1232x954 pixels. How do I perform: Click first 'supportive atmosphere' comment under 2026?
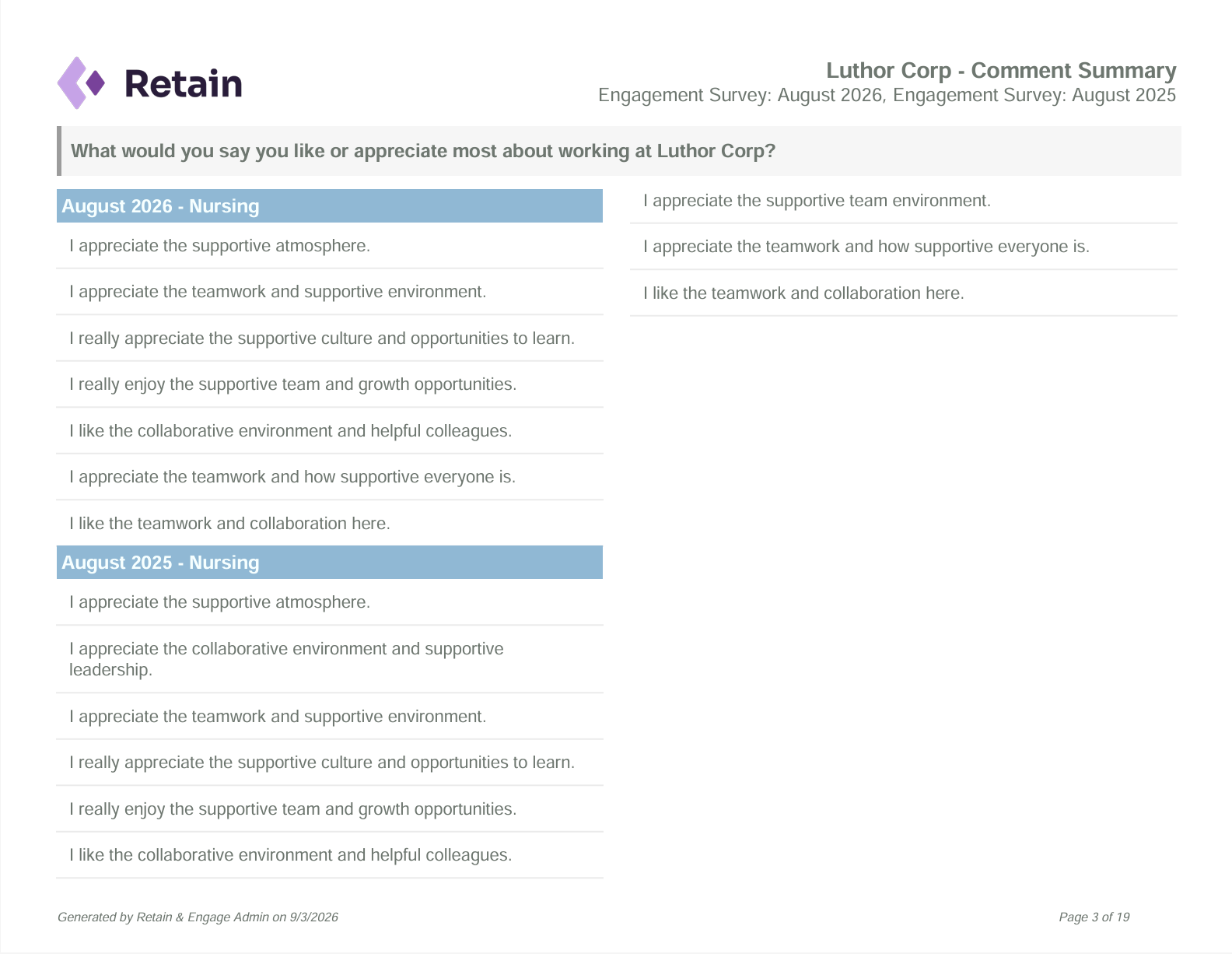pos(219,246)
